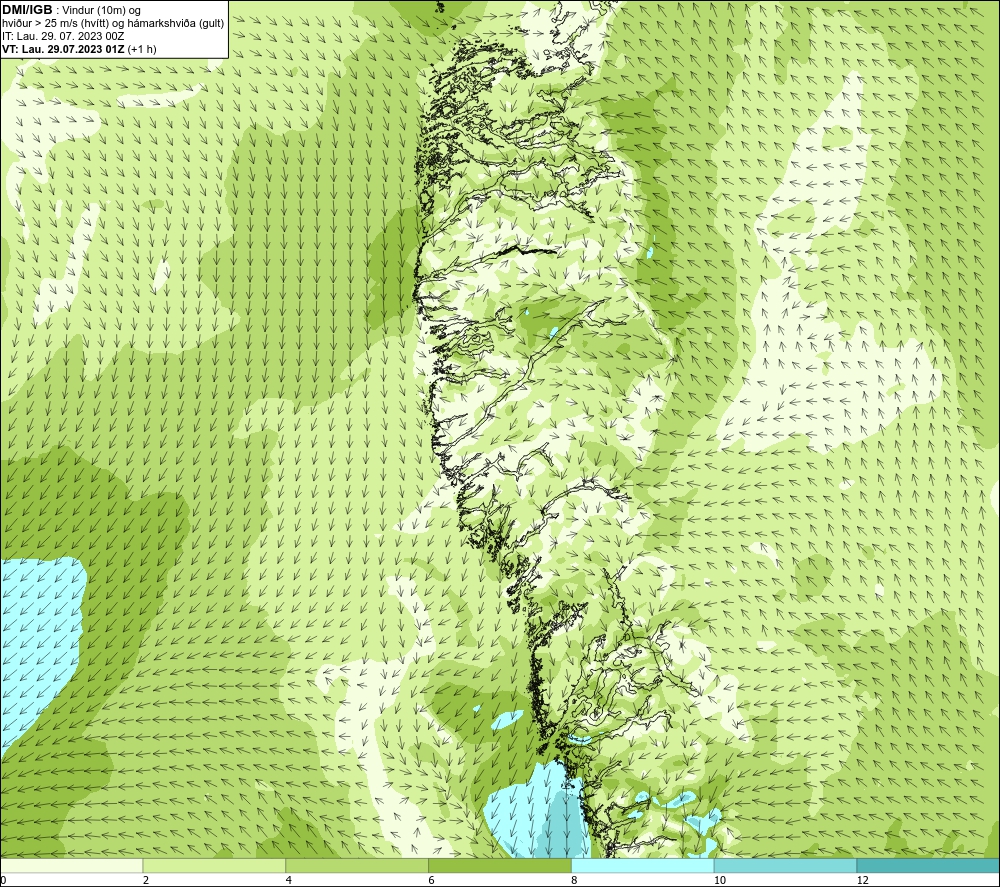
Task: Click the 6–8 m/s dark green band
Action: click(500, 865)
